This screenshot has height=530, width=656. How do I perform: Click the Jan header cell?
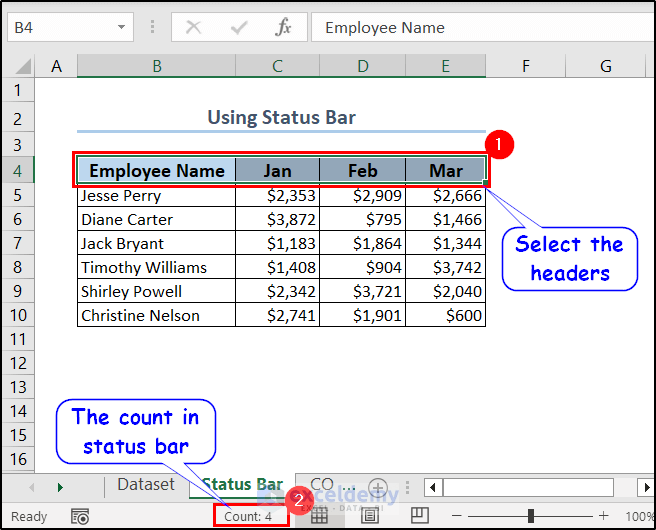tap(277, 170)
